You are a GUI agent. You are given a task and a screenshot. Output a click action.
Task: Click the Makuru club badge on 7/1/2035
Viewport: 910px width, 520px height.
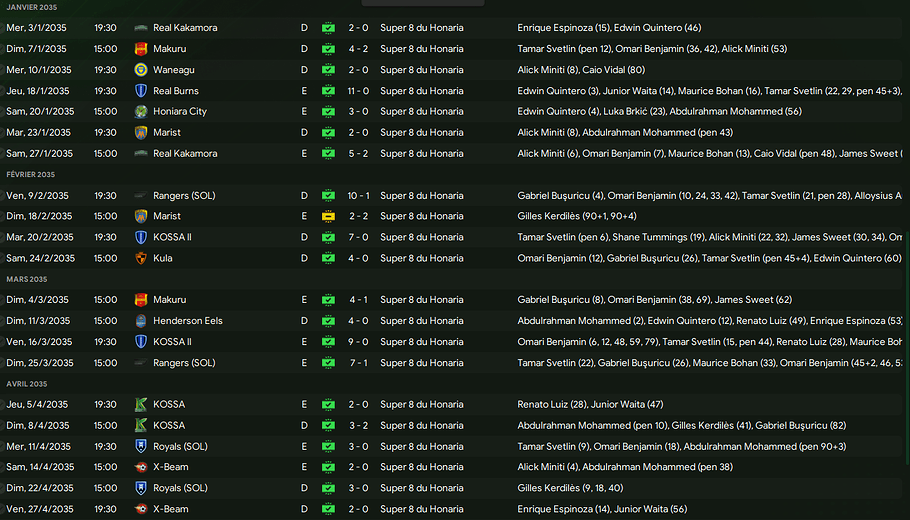[141, 49]
